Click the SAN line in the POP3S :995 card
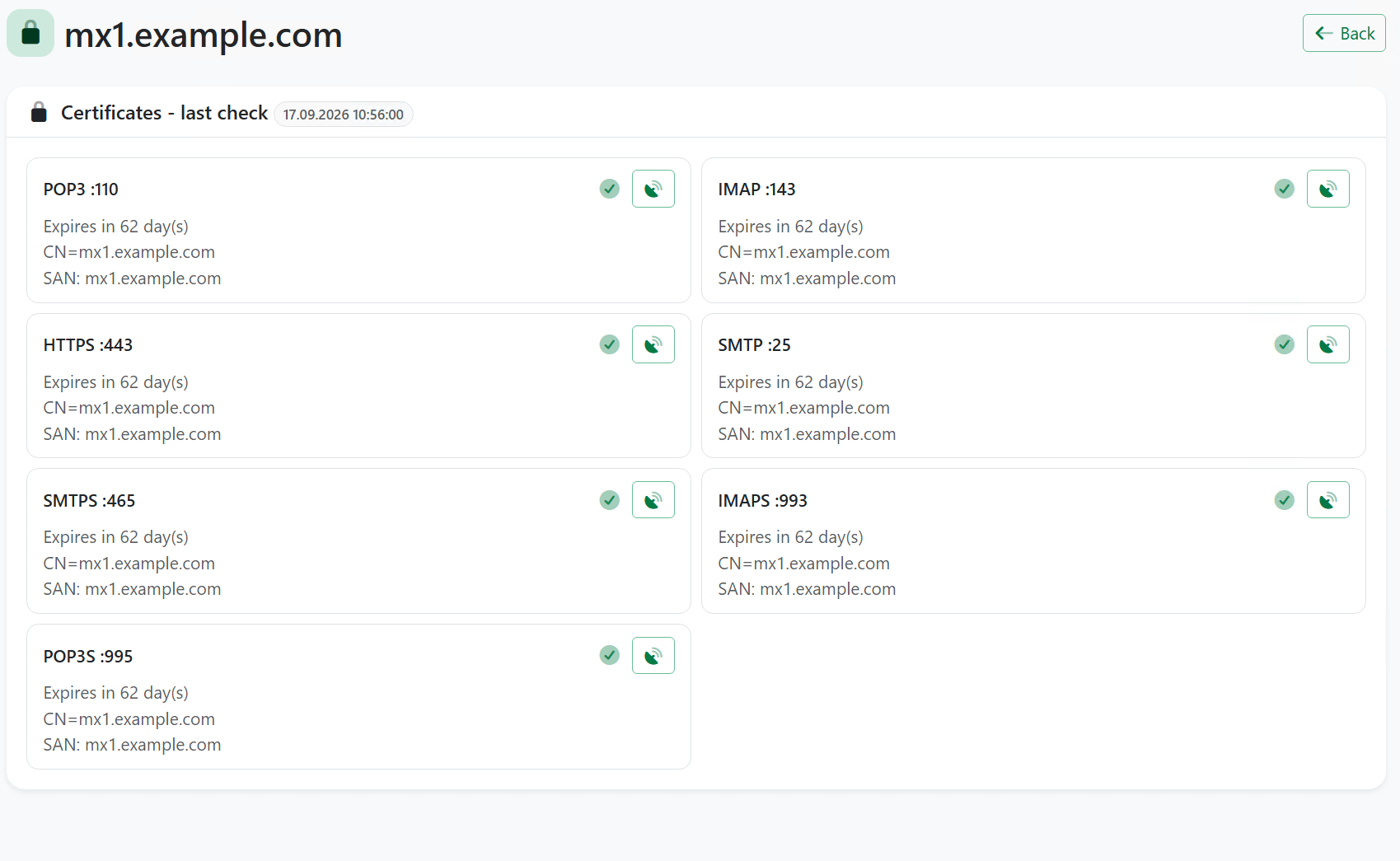 pos(132,745)
